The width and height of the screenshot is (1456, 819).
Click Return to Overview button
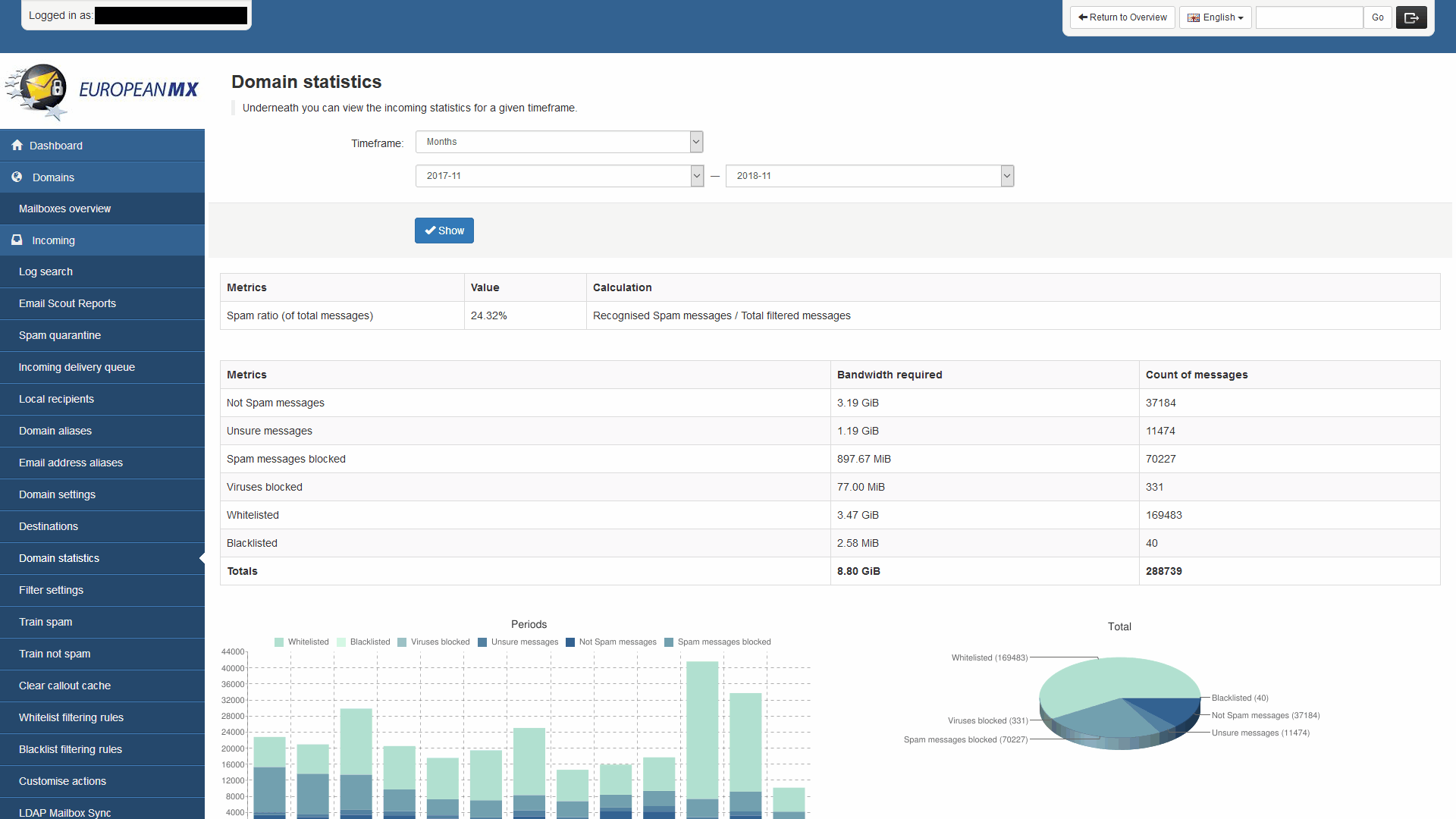[x=1122, y=17]
